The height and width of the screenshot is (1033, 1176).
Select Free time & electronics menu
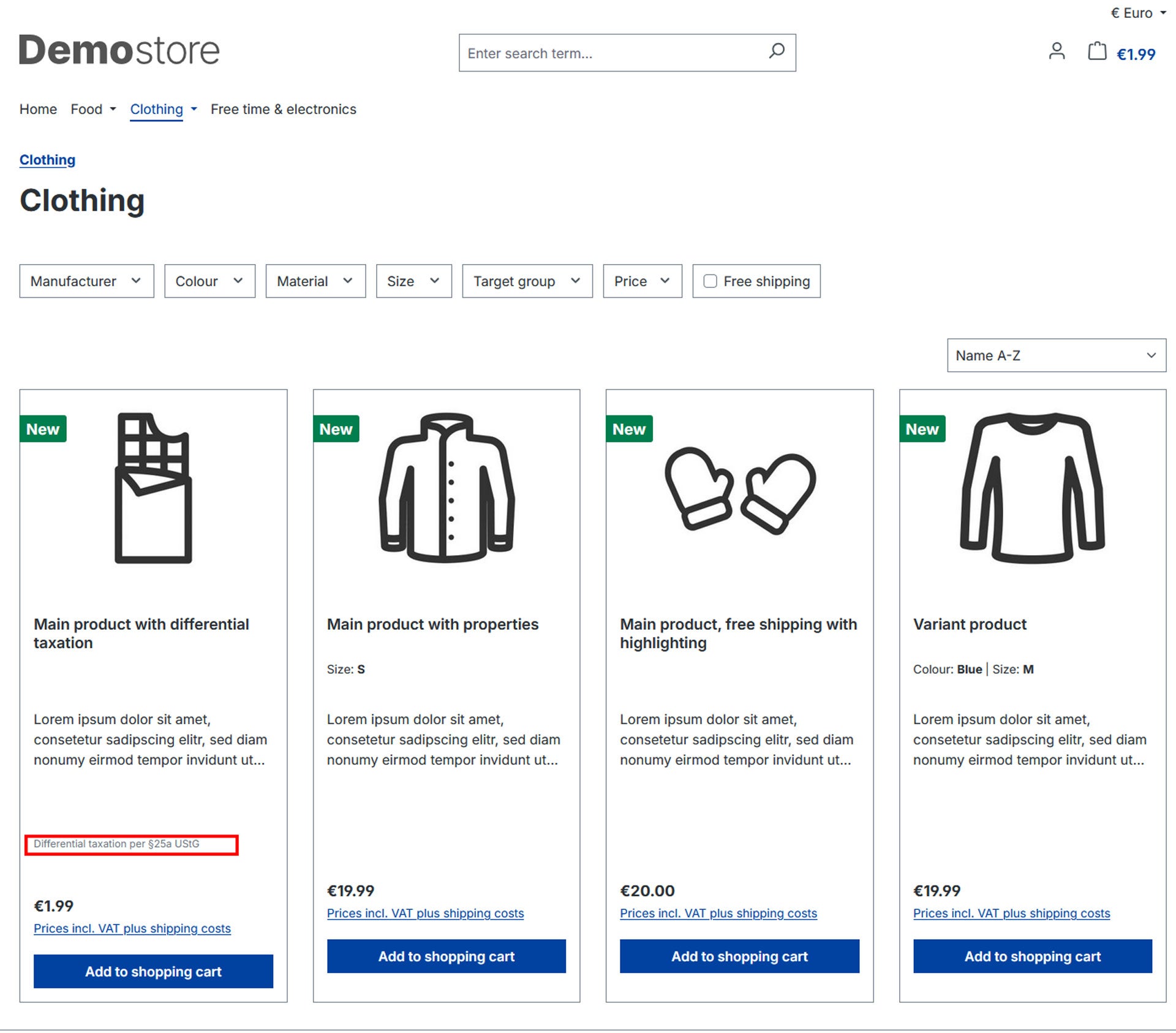click(x=283, y=109)
